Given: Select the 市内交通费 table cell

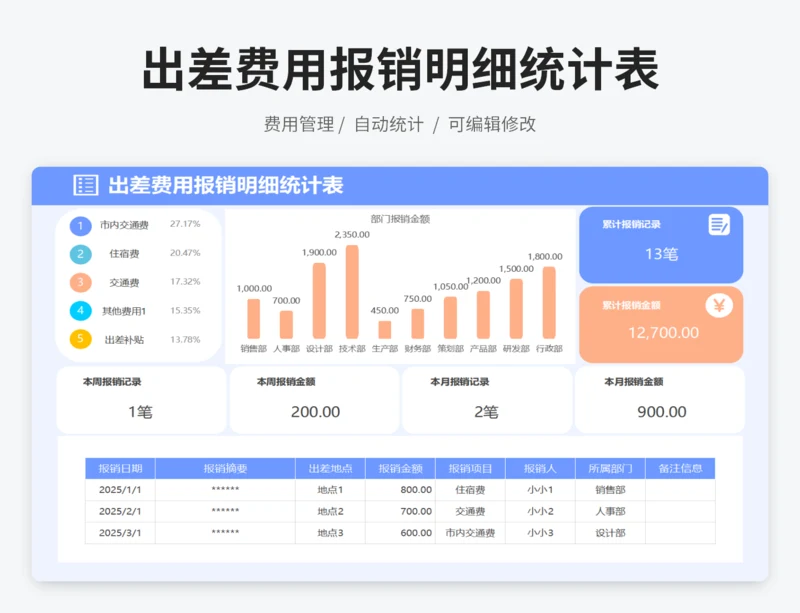Looking at the screenshot, I should click(470, 533).
